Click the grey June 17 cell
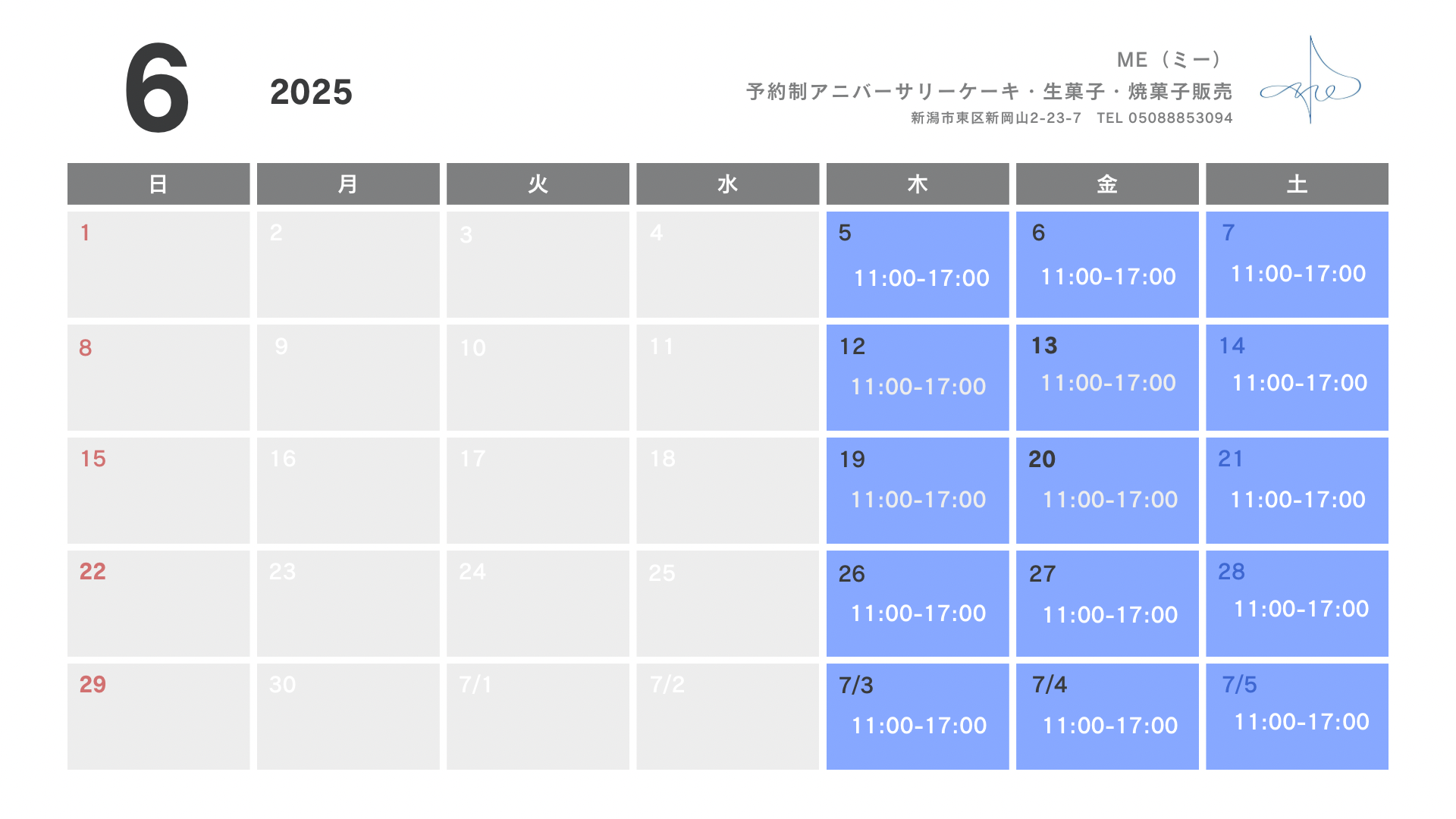This screenshot has width=1456, height=819. pos(538,491)
